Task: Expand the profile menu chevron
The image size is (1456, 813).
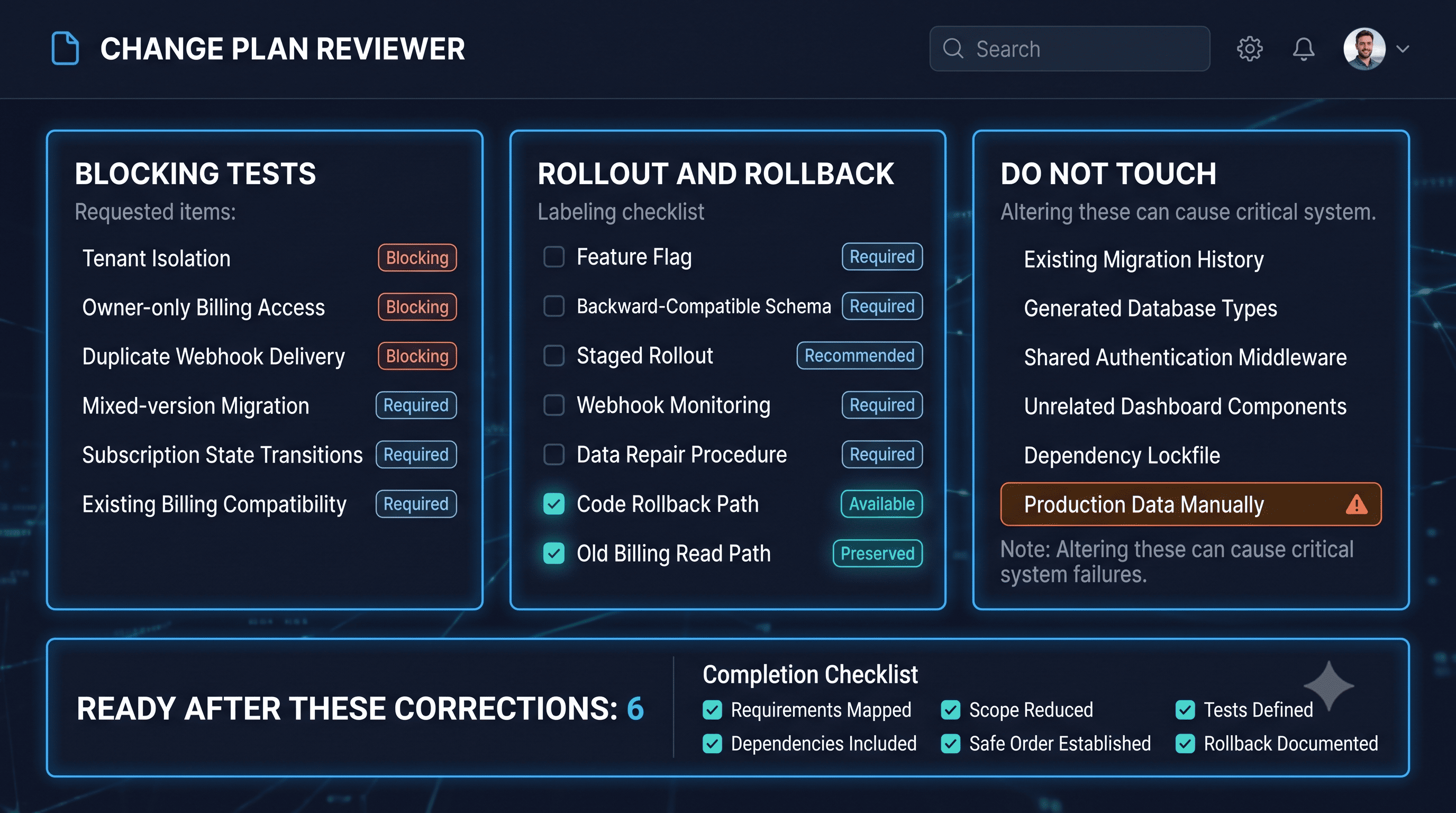Action: 1403,49
